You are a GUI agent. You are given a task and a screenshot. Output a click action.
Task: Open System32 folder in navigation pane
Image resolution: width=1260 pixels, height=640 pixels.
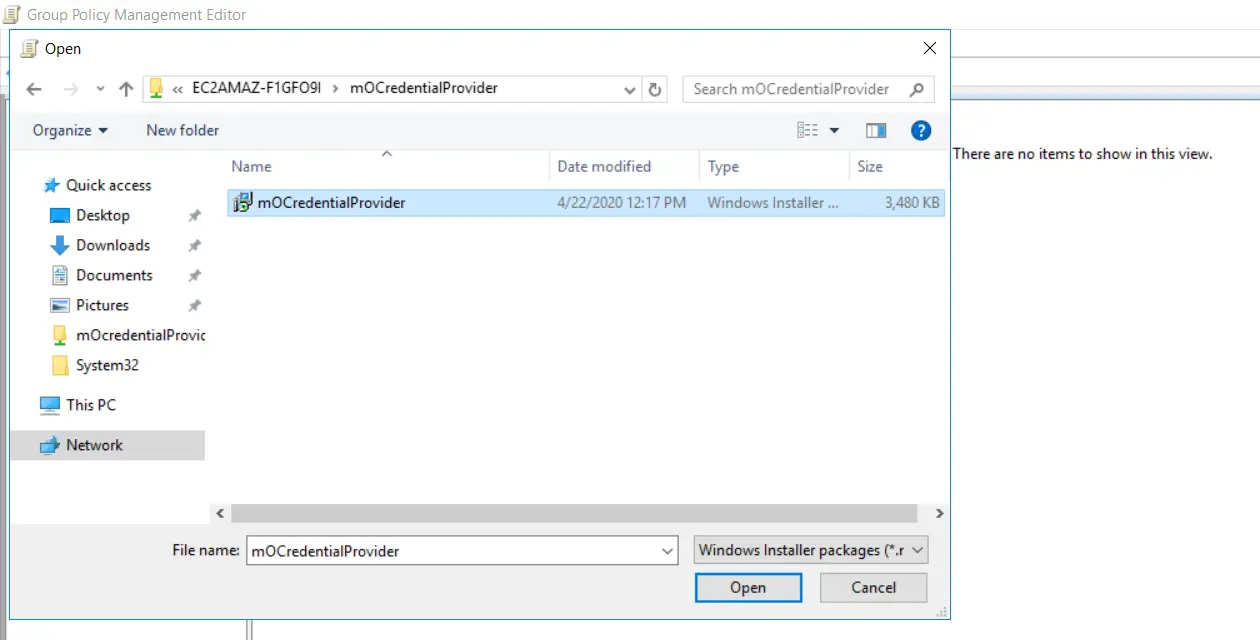[107, 365]
